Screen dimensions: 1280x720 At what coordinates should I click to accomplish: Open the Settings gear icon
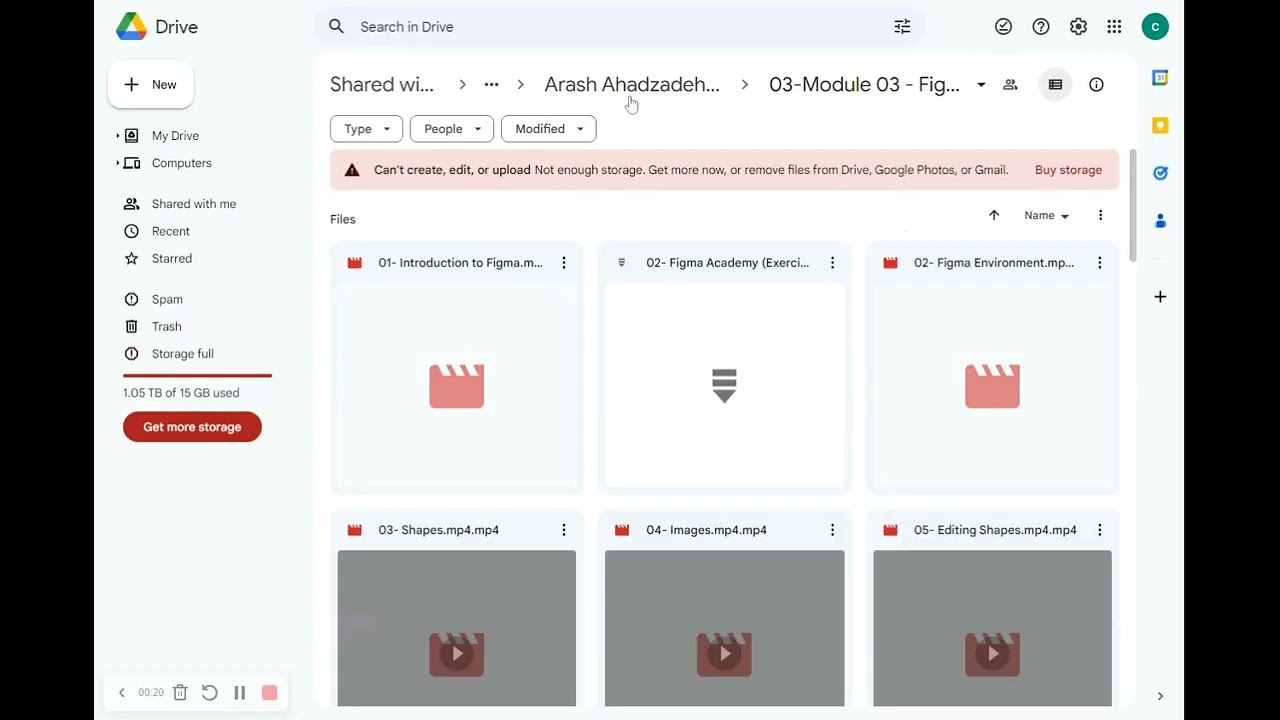(1078, 27)
